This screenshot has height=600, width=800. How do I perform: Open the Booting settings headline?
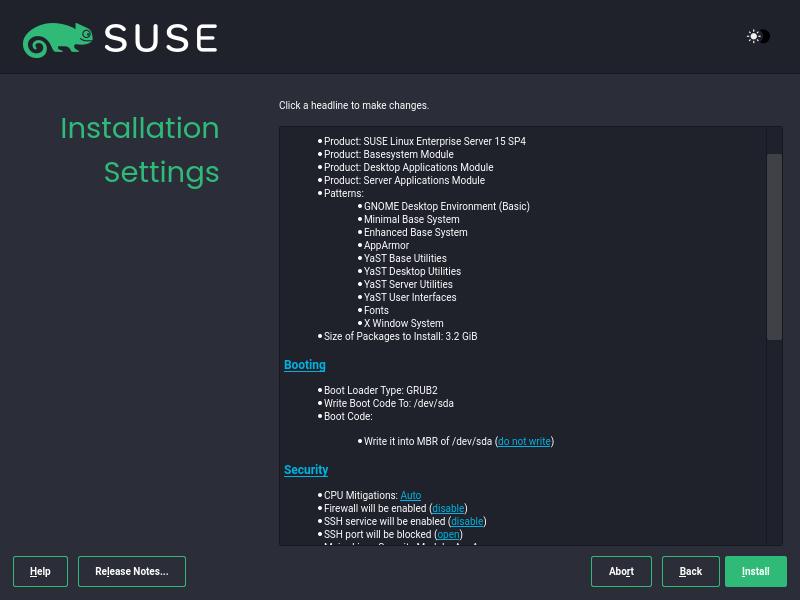coord(304,364)
